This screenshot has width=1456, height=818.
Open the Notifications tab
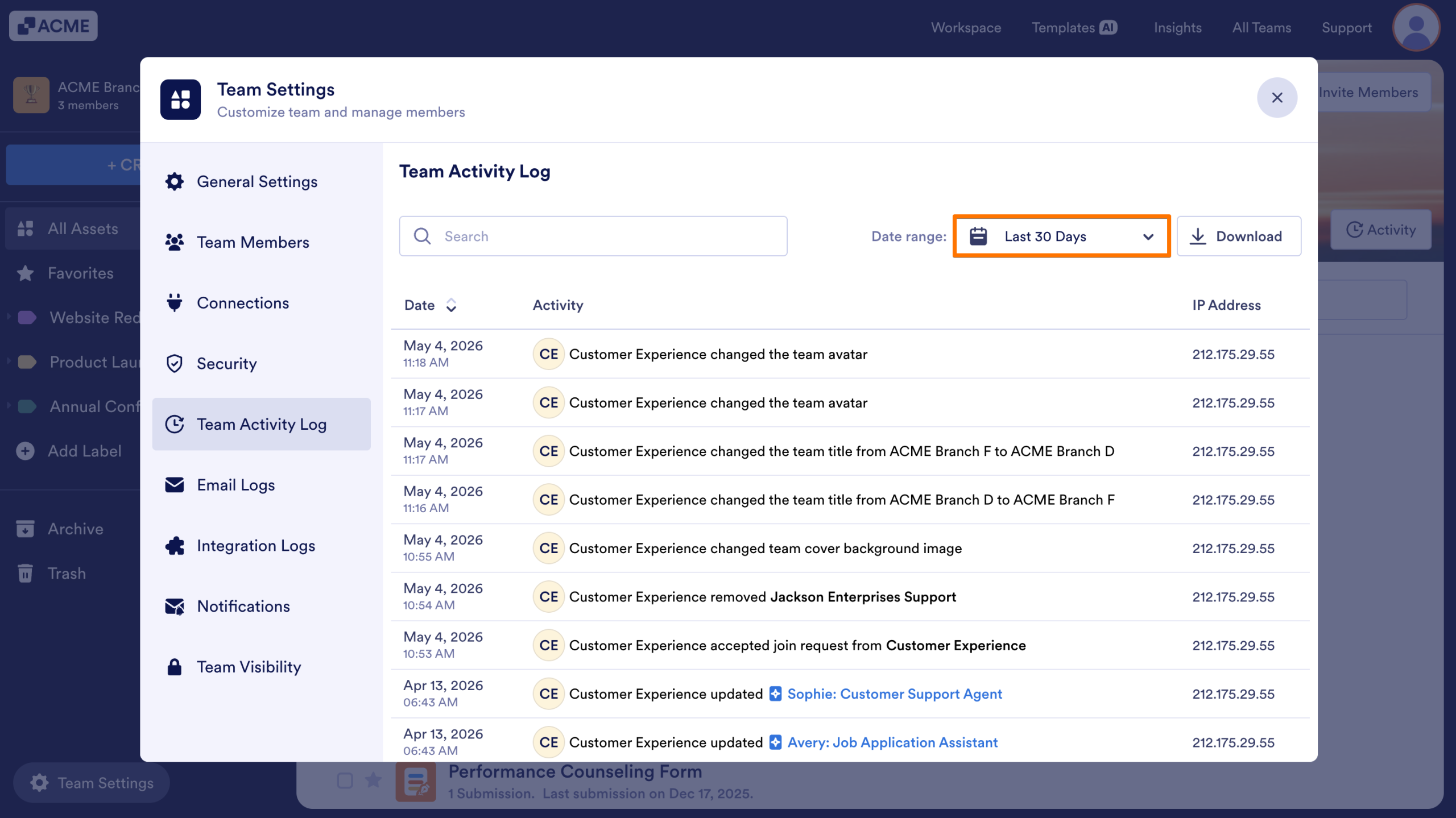click(262, 607)
